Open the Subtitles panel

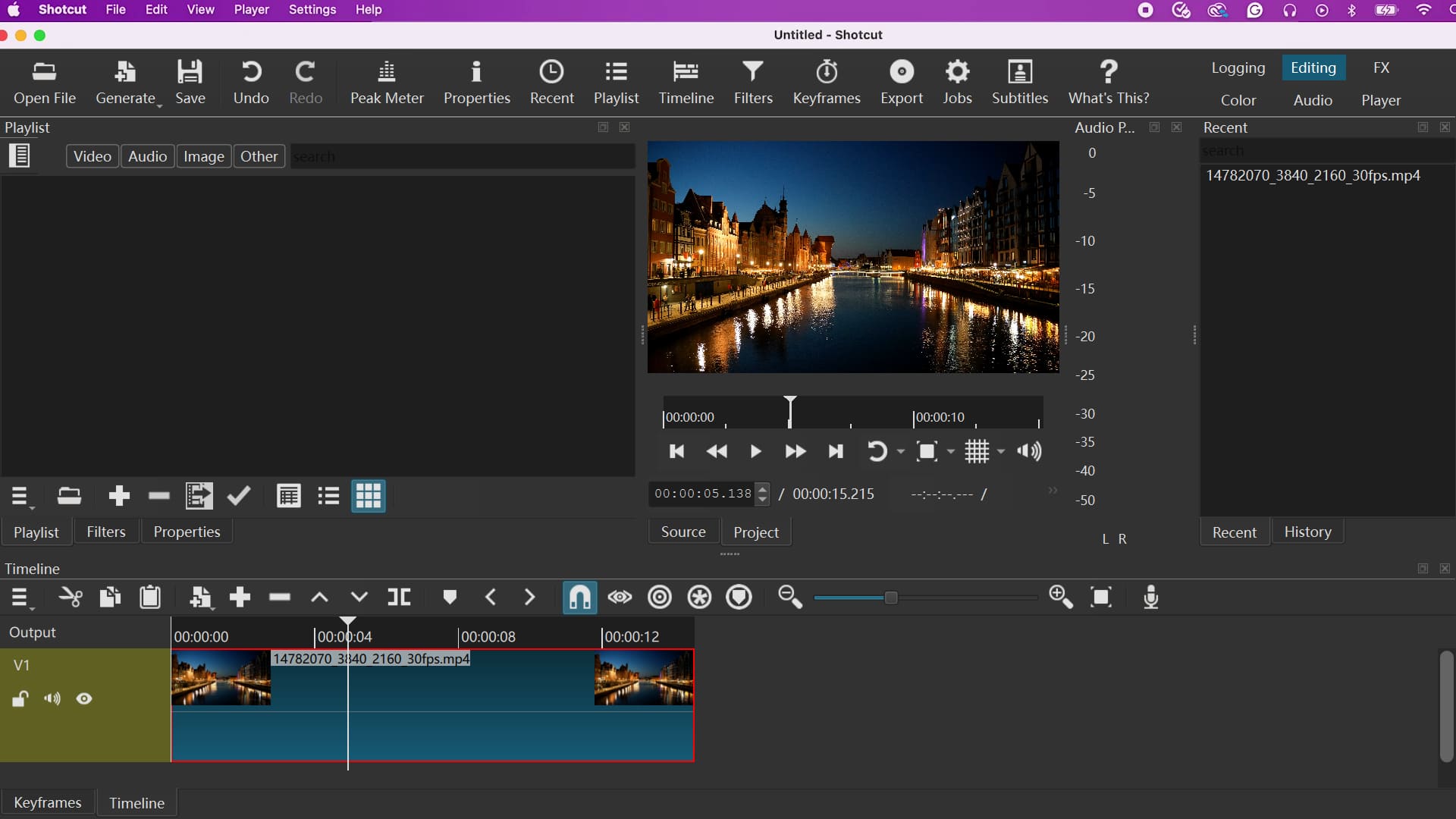(x=1020, y=81)
